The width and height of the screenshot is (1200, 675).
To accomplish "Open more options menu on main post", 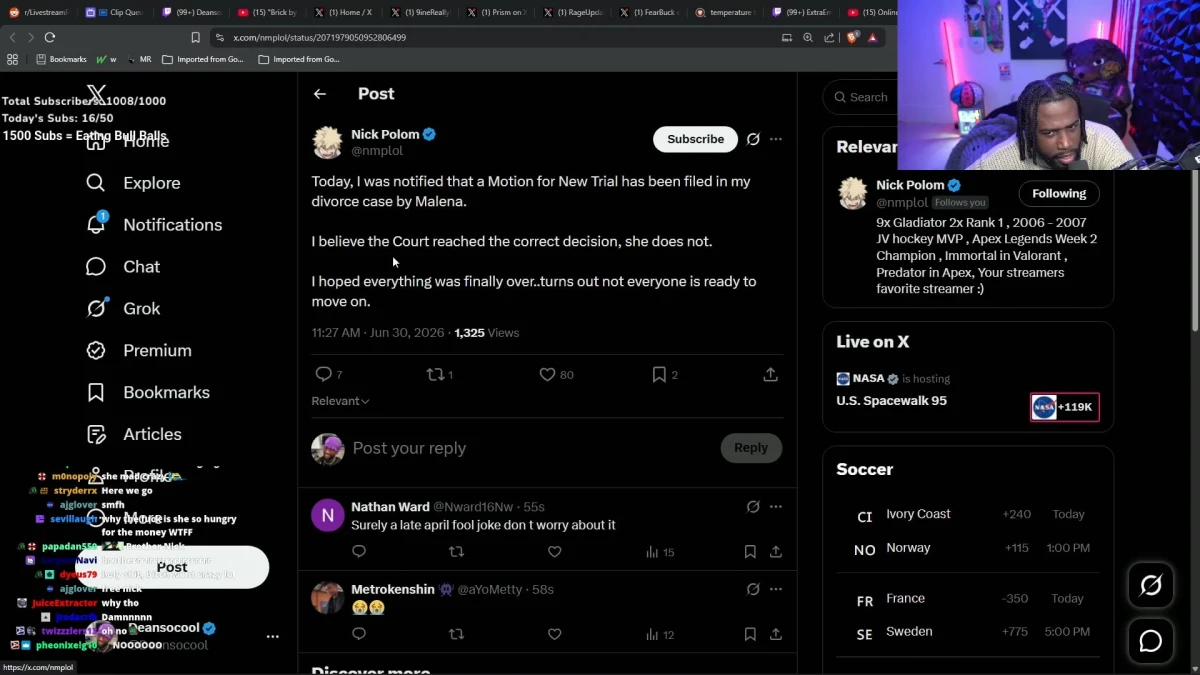I will (x=776, y=139).
